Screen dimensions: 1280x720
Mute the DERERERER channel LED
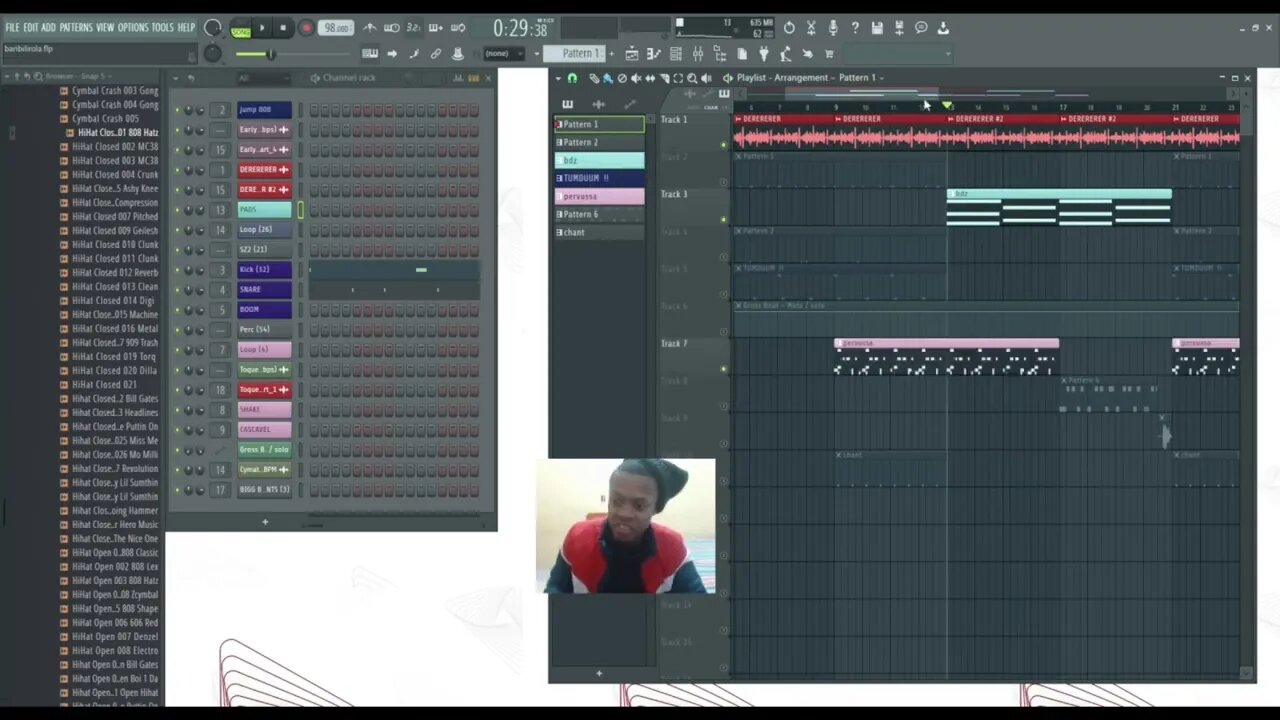(177, 170)
